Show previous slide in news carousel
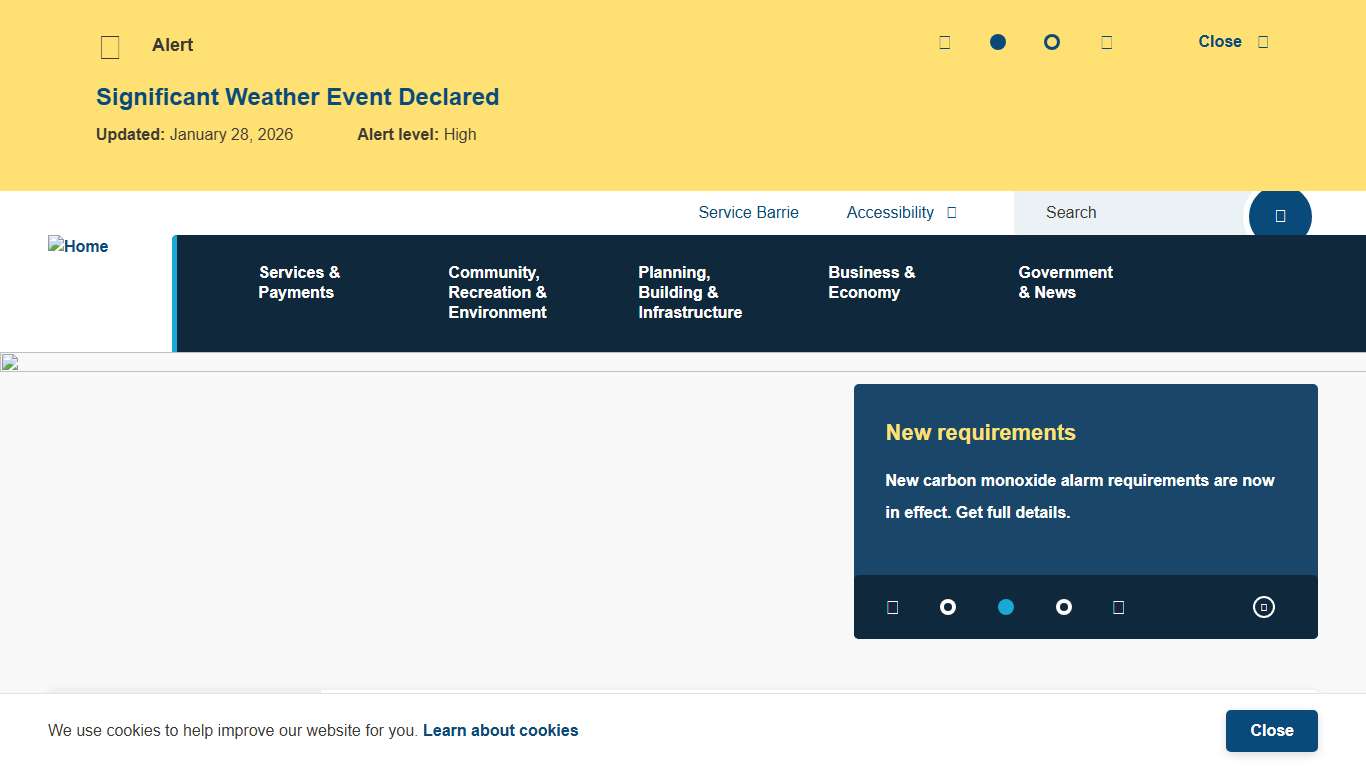1366x768 pixels. tap(892, 607)
